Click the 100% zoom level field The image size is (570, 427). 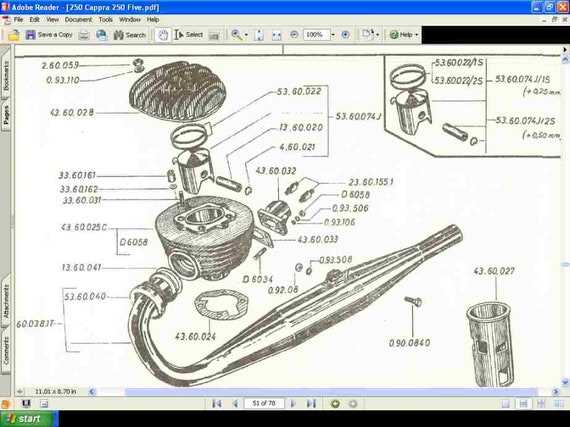point(316,35)
